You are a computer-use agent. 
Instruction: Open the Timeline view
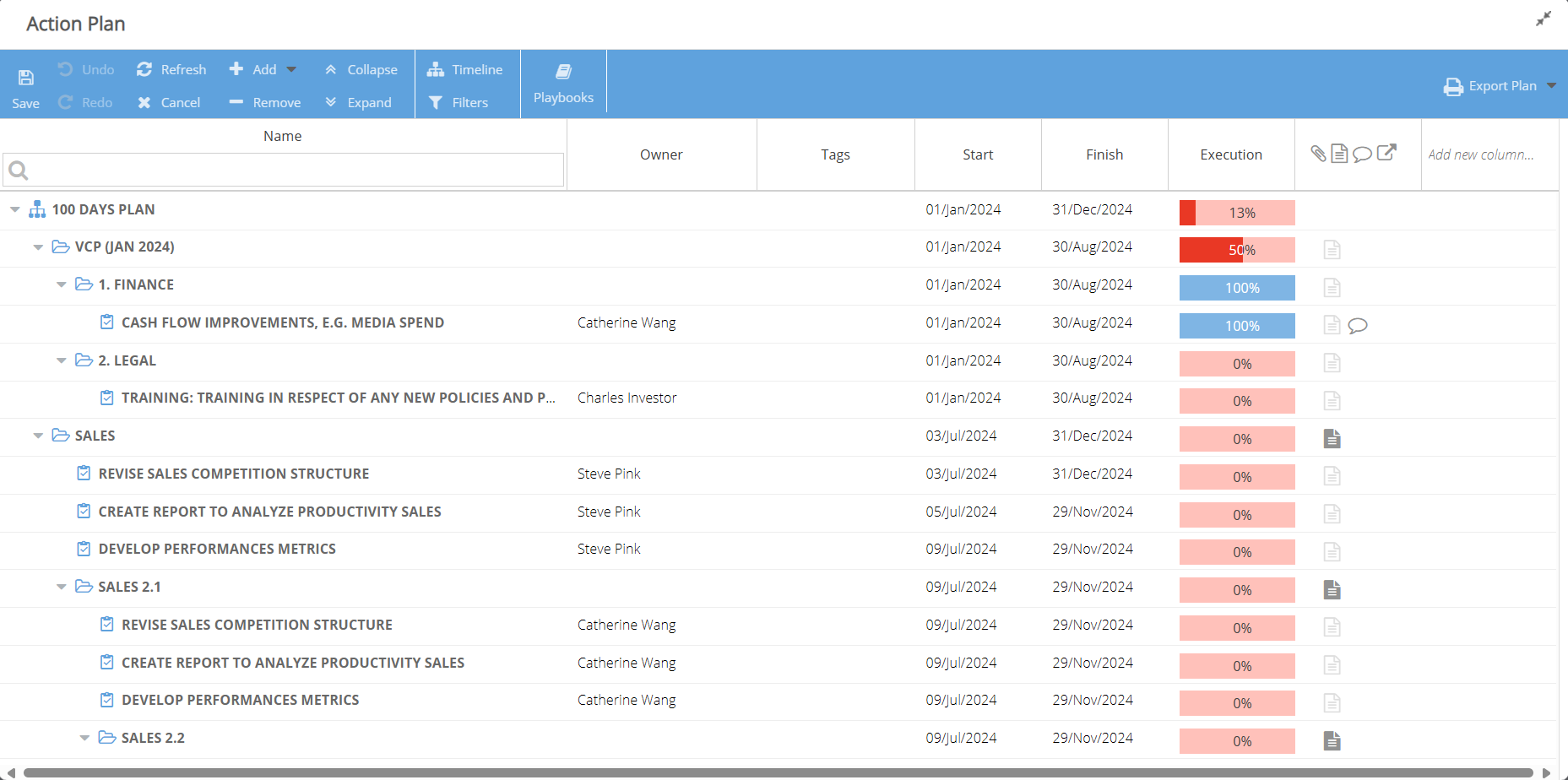click(x=465, y=69)
